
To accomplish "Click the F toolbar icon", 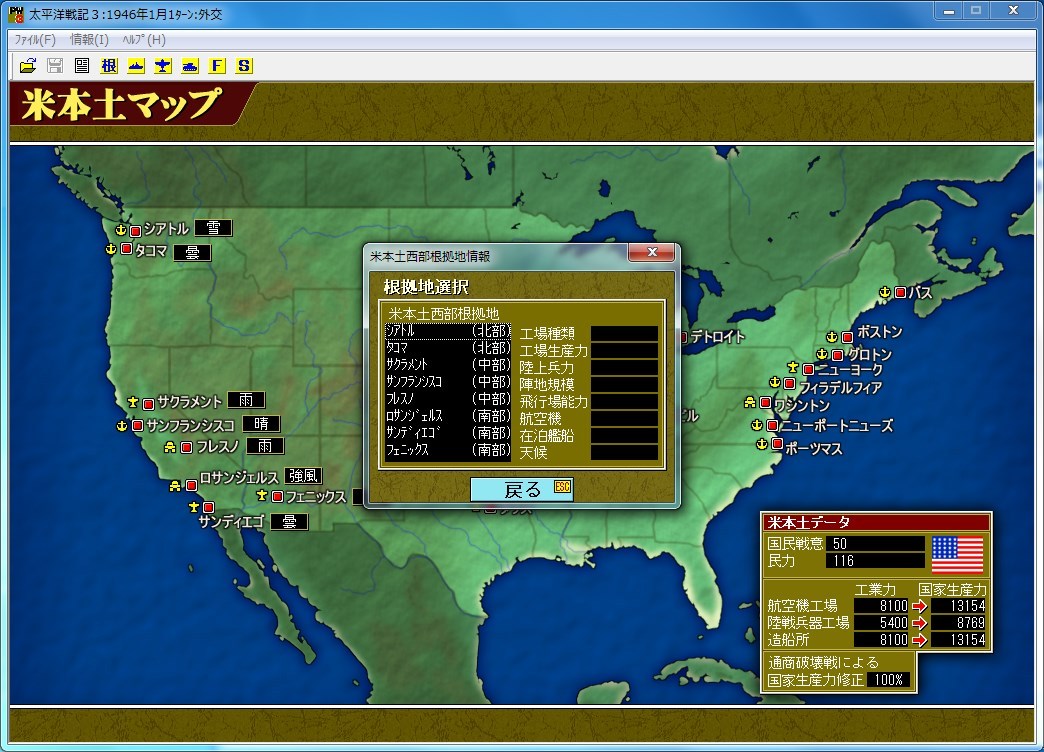I will pos(217,65).
